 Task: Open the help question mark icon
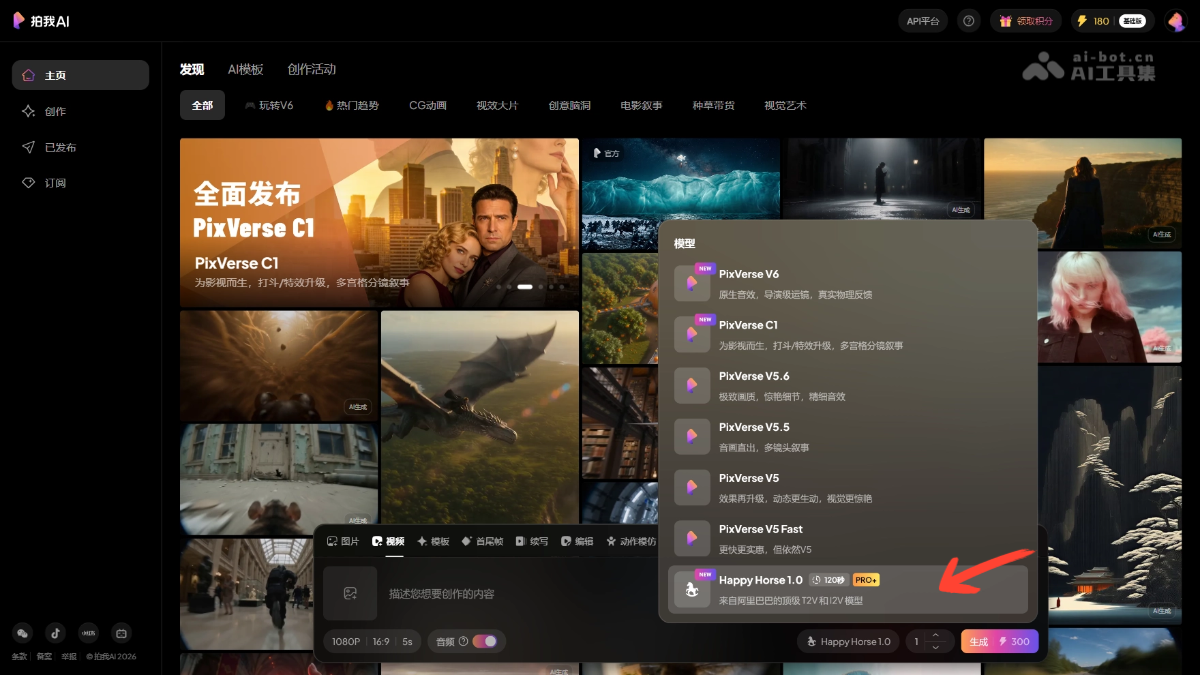tap(968, 21)
